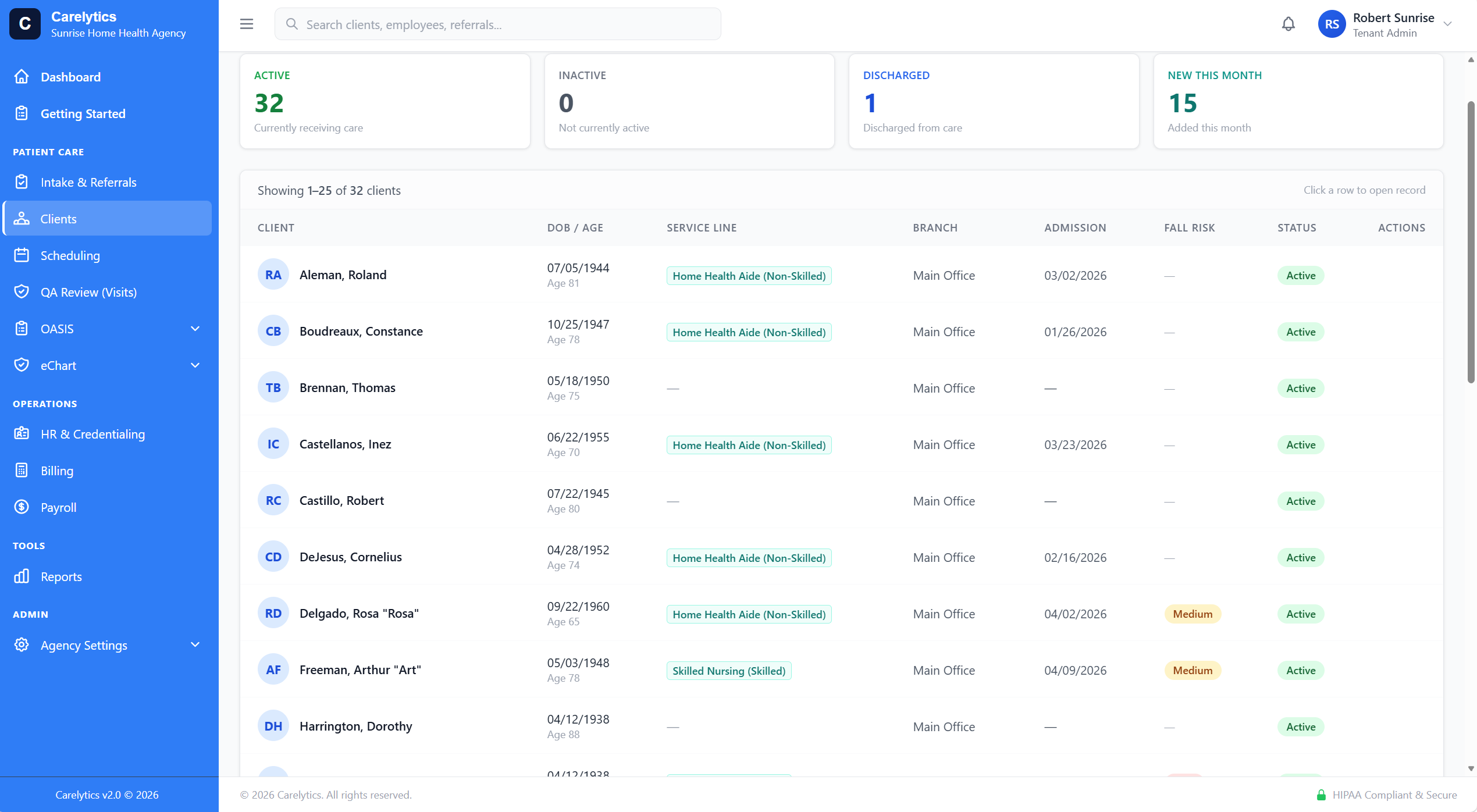
Task: Open the Billing section
Action: coord(108,471)
